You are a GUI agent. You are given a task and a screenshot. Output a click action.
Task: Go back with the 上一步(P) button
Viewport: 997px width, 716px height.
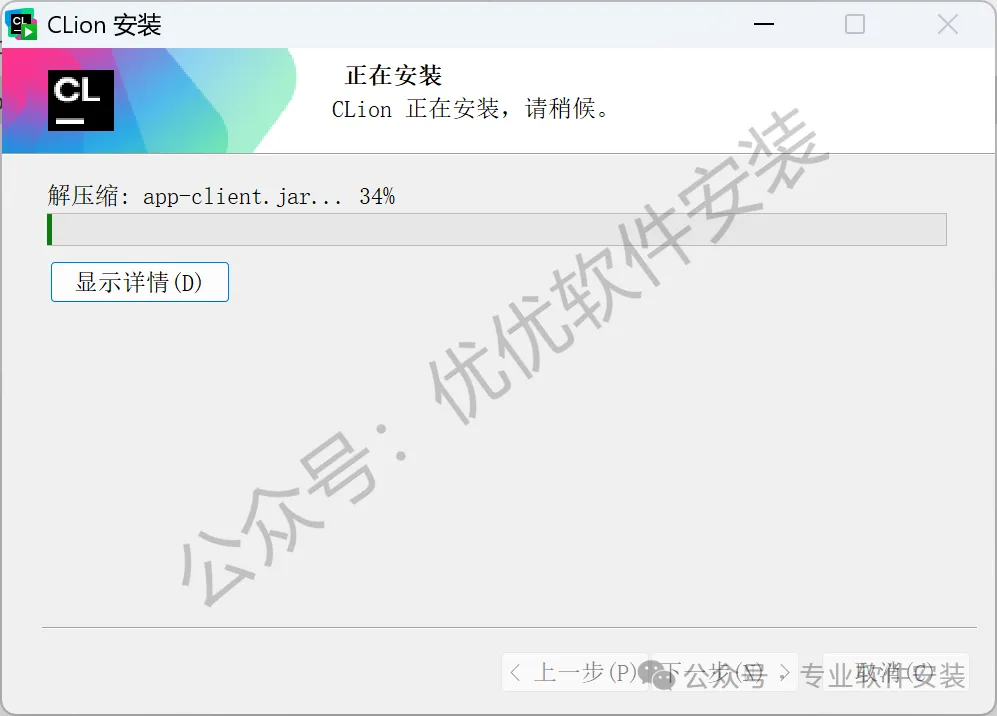[x=575, y=672]
